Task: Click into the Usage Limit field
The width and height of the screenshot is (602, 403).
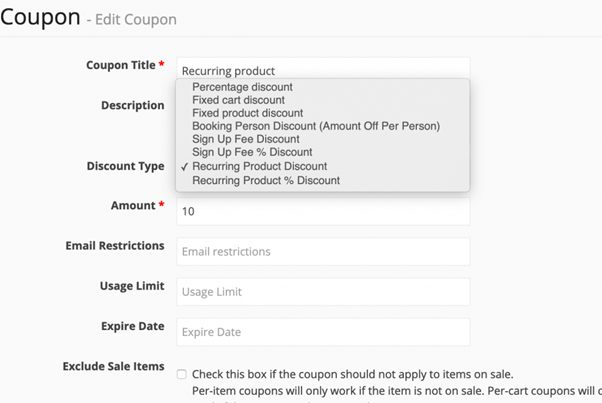Action: (322, 292)
